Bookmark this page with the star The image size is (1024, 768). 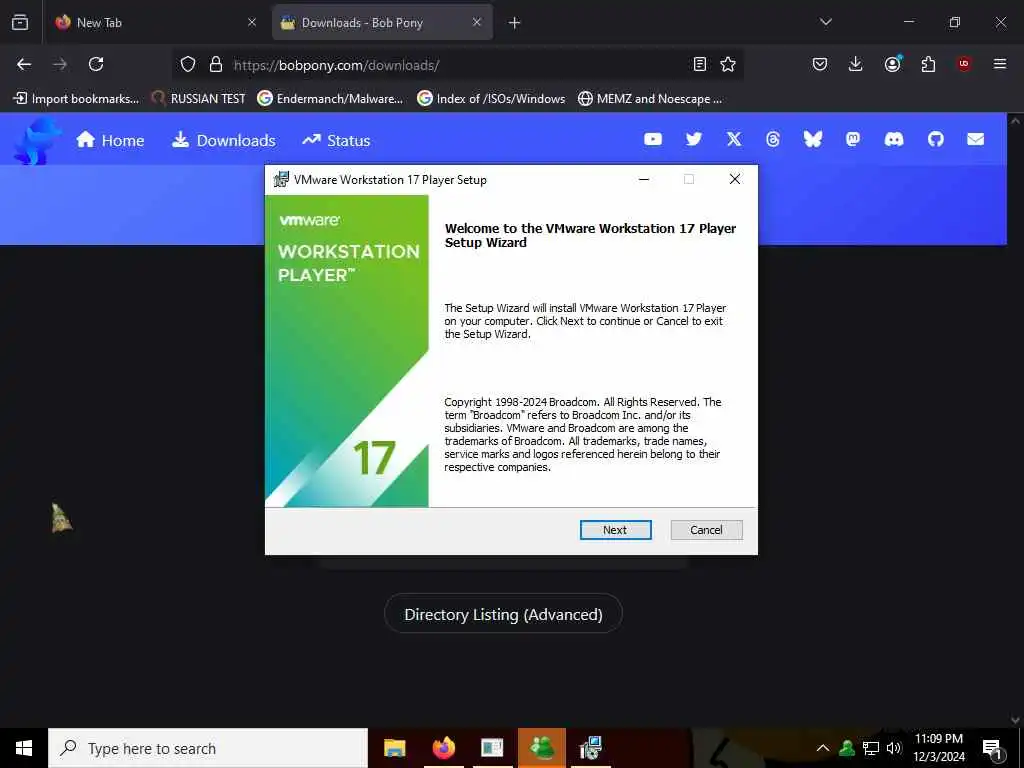(728, 64)
